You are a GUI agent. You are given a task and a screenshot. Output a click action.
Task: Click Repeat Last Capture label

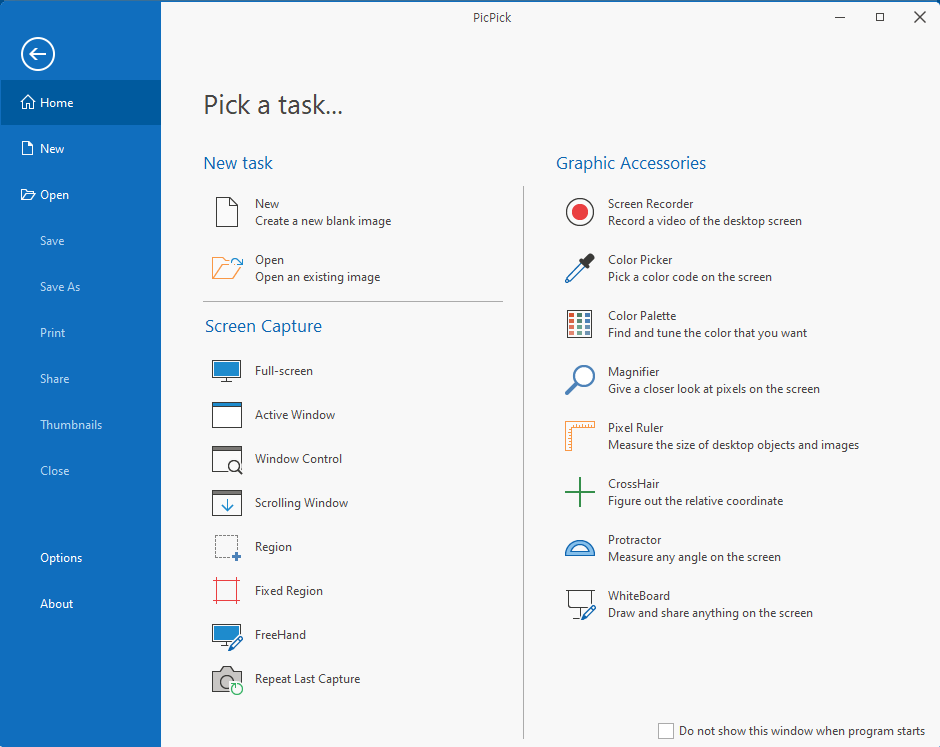tap(308, 679)
